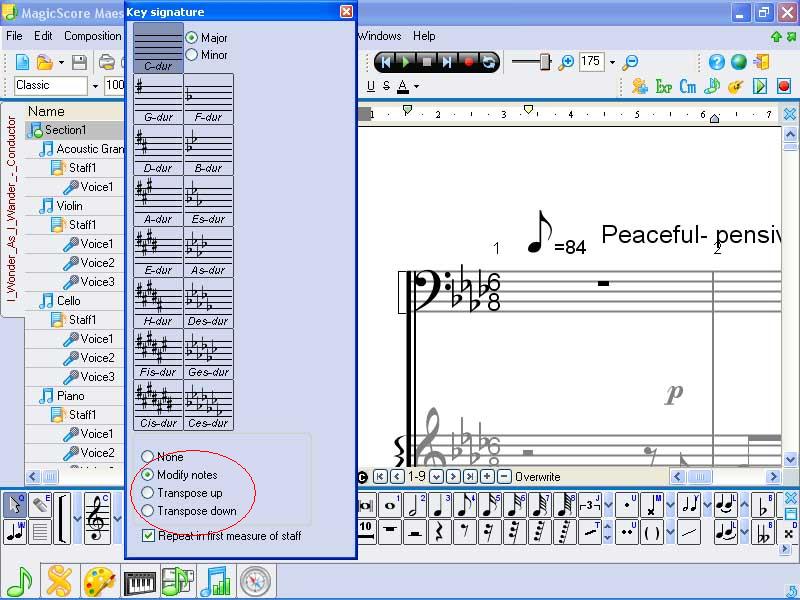Select the double flat accidental
This screenshot has height=600, width=800.
(x=764, y=532)
